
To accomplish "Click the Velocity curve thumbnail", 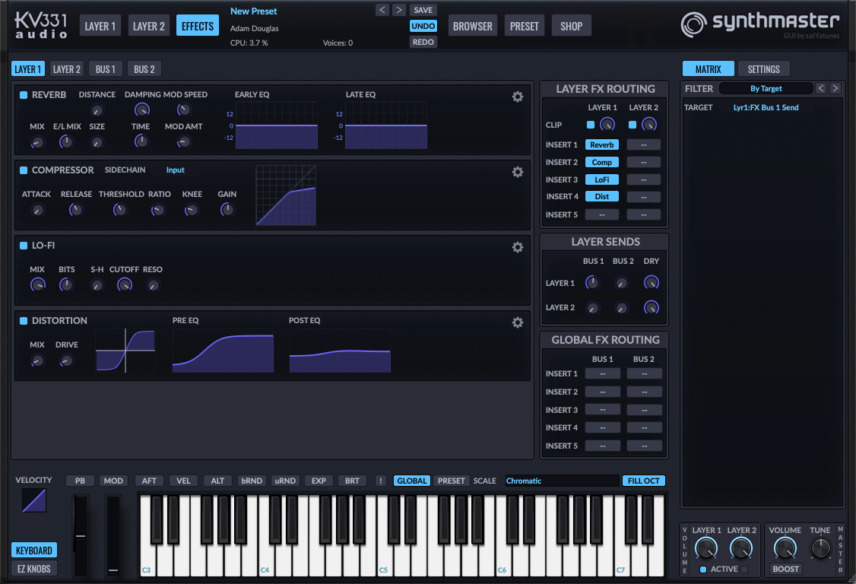I will click(34, 500).
